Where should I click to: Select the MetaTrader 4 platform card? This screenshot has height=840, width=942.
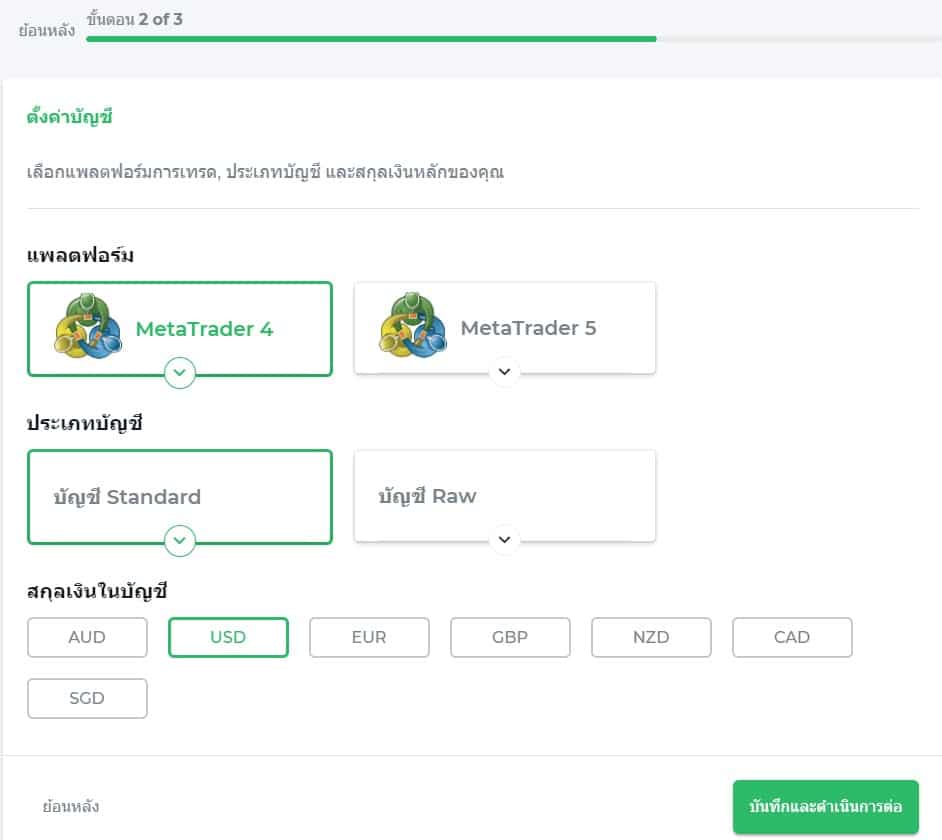pyautogui.click(x=180, y=329)
